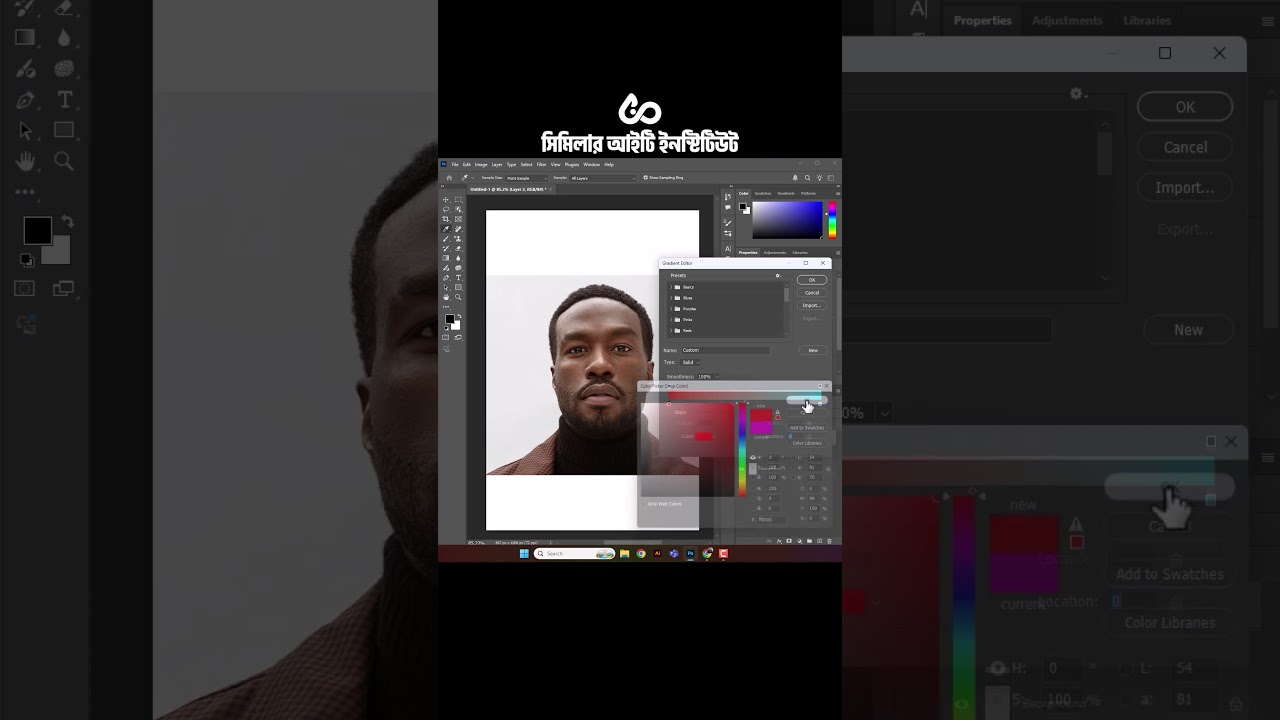The image size is (1280, 720).
Task: Click the 85.22% zoom level in the status bar
Action: tap(476, 543)
